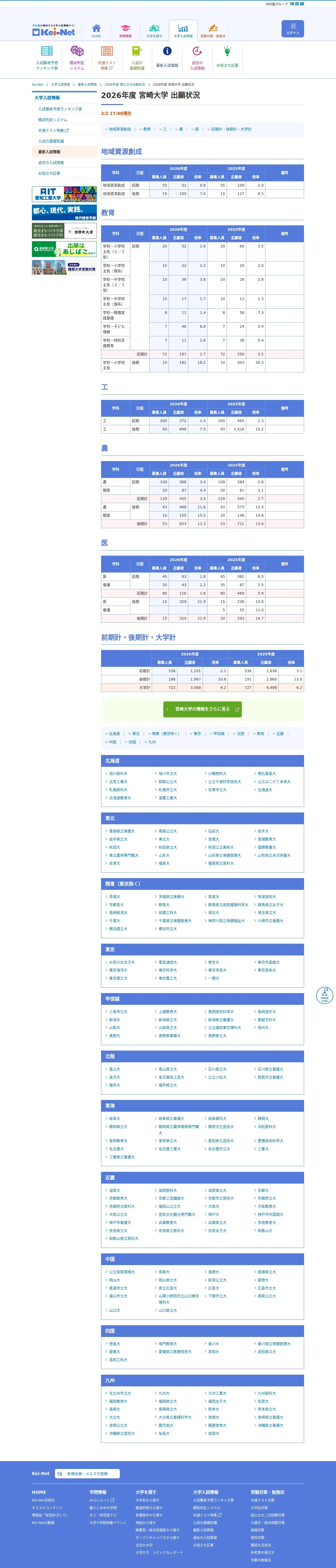Click the AIT 愛知工業大学 banner

click(x=64, y=194)
